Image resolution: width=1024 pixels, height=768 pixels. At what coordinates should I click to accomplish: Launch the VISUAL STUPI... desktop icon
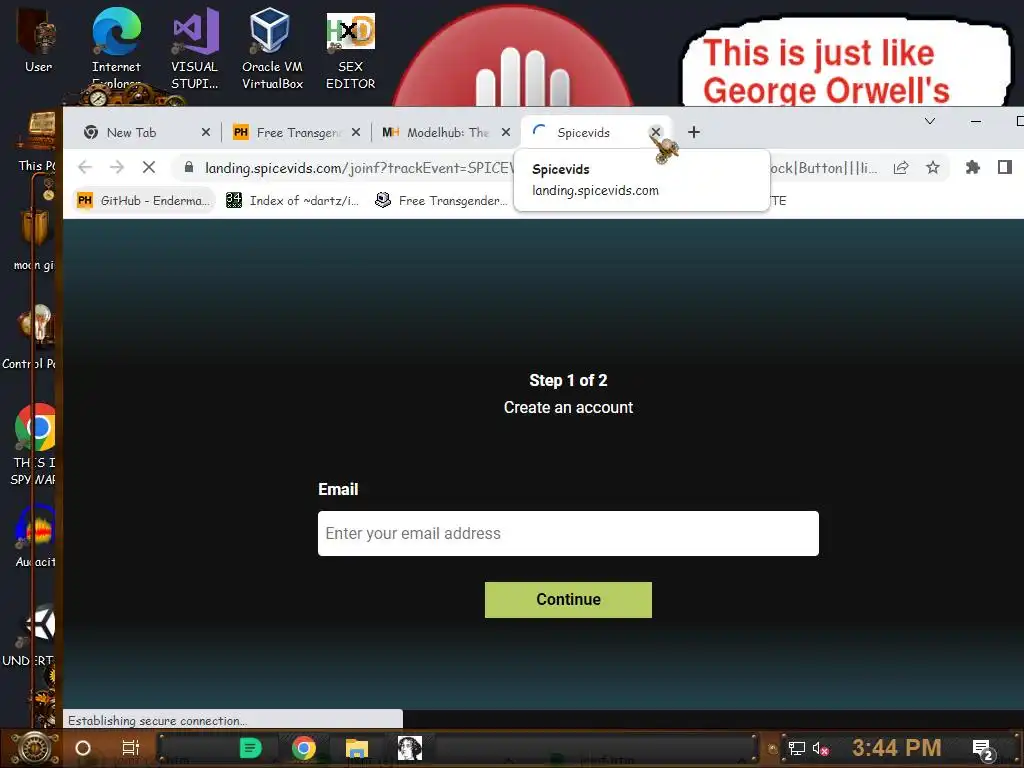point(195,47)
